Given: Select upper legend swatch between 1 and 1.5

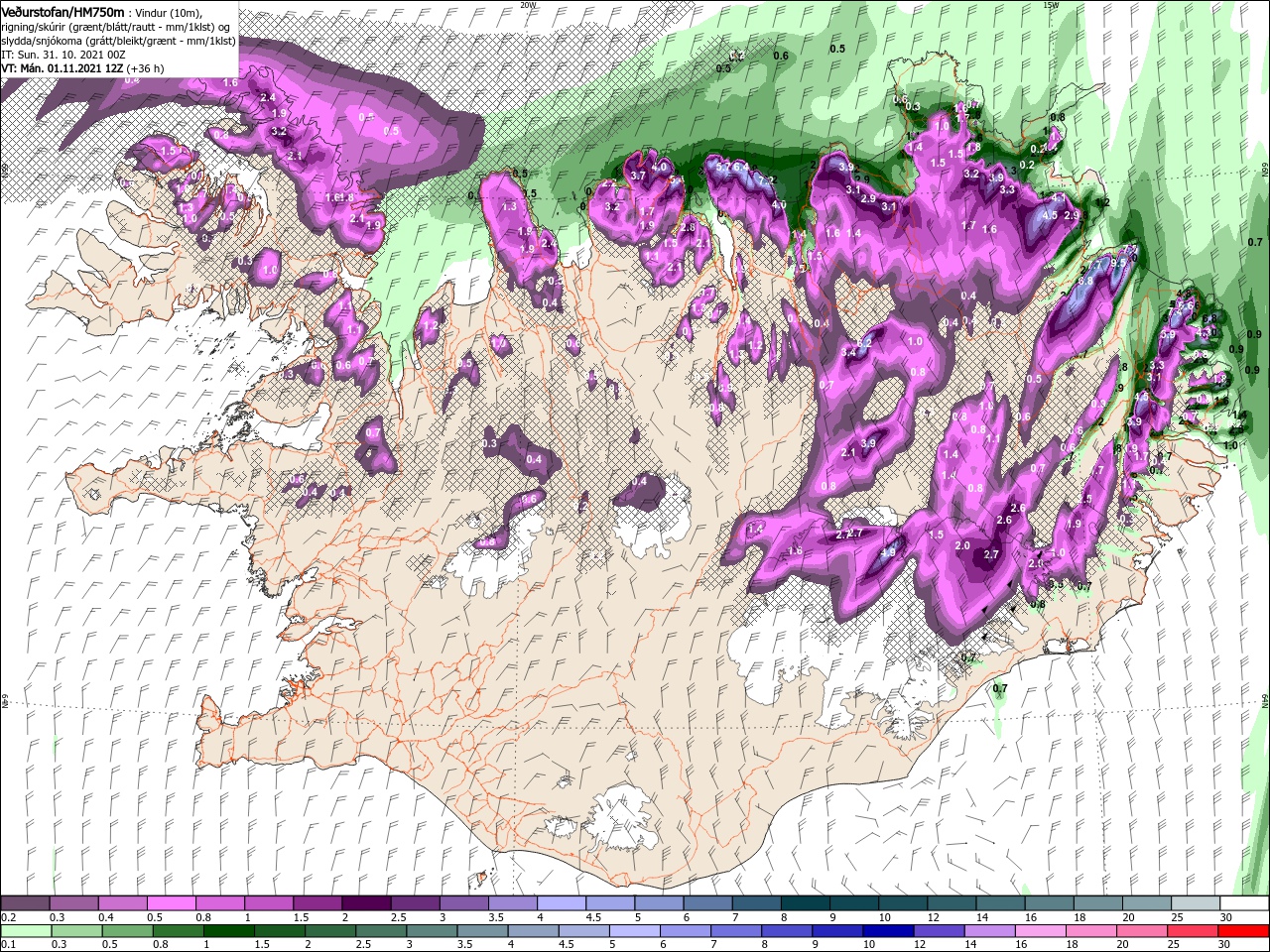Looking at the screenshot, I should pyautogui.click(x=268, y=903).
